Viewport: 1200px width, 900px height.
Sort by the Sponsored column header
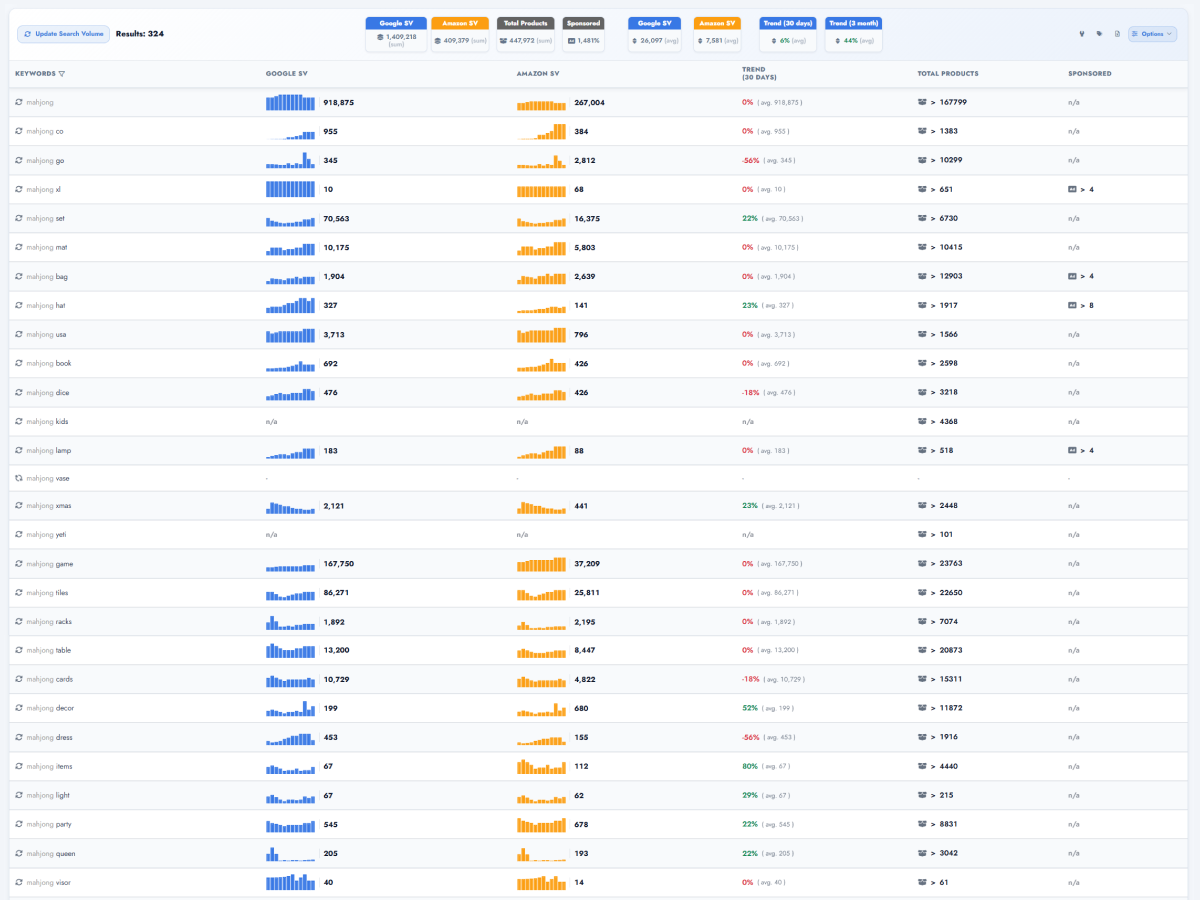[1089, 73]
